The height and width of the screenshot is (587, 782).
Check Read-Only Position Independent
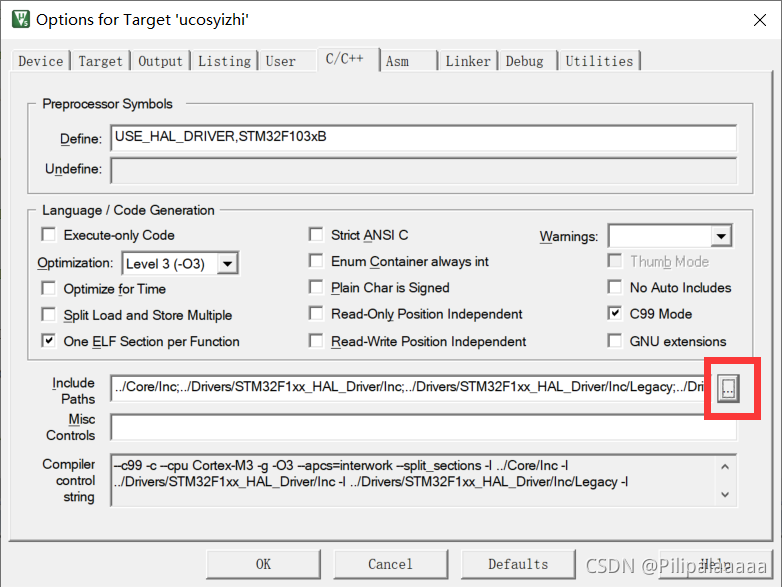(x=316, y=314)
